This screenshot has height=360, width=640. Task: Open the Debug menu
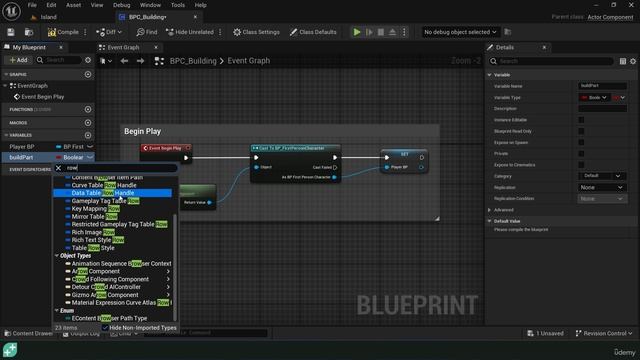(121, 5)
